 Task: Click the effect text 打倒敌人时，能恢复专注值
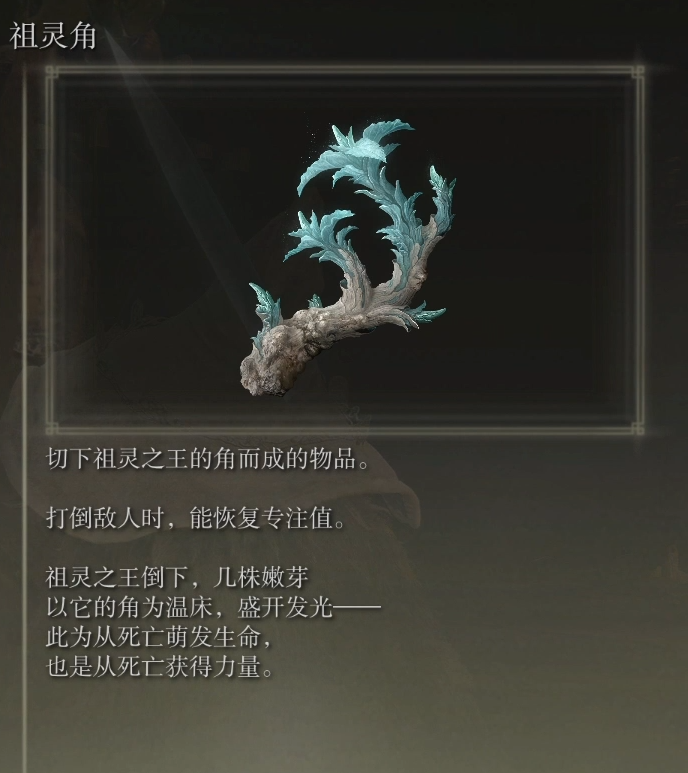(196, 518)
